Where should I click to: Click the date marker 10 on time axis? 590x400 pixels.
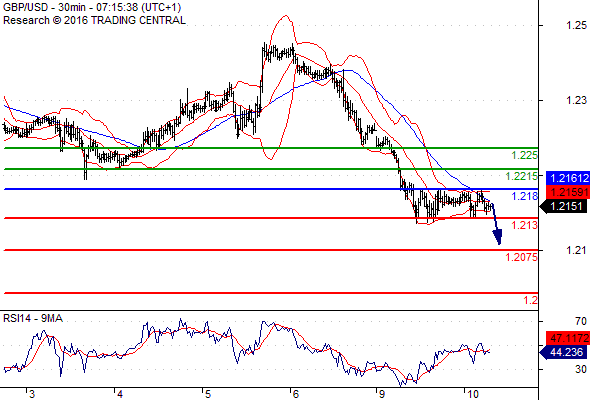(473, 394)
